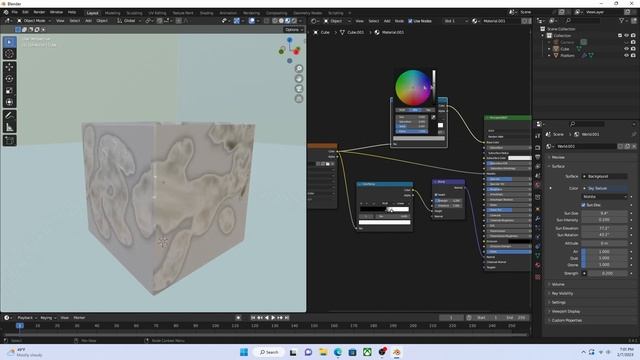Click the outliner filter funnel icon

(x=622, y=20)
